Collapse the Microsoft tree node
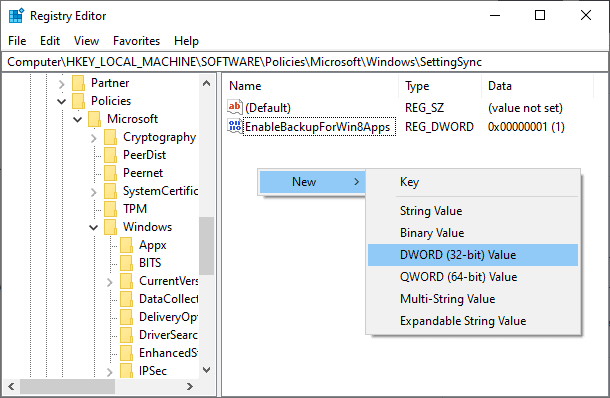610x398 pixels. coord(78,119)
